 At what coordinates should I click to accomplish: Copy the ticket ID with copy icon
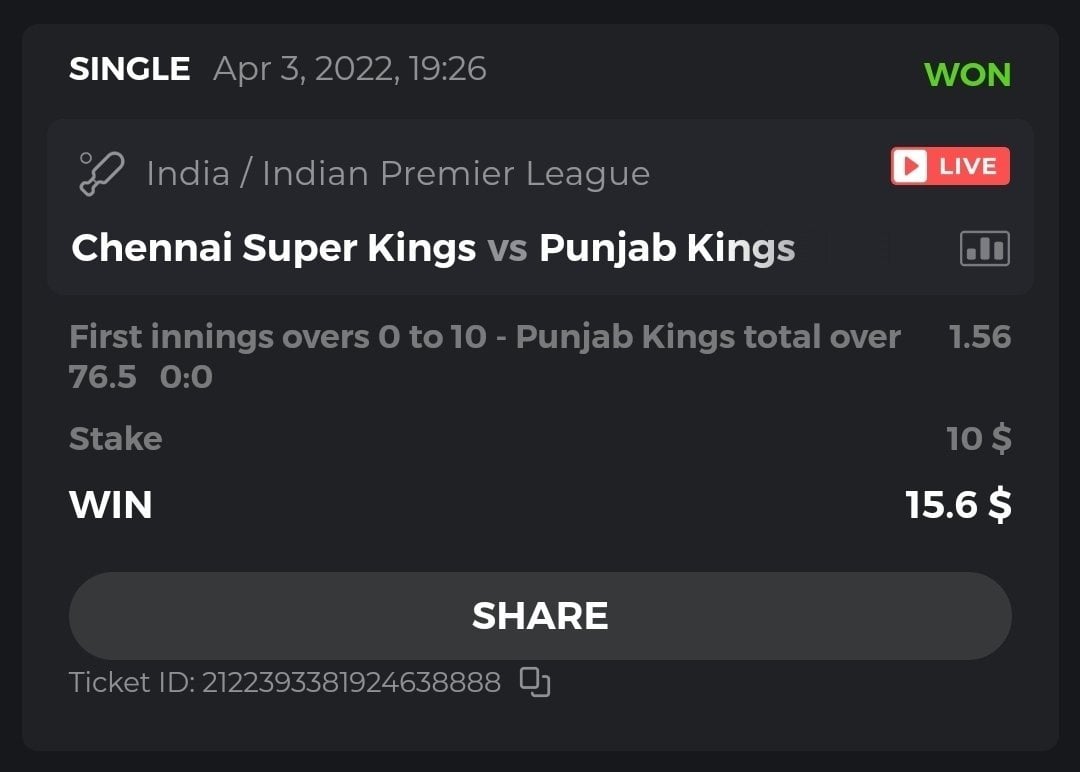(535, 682)
